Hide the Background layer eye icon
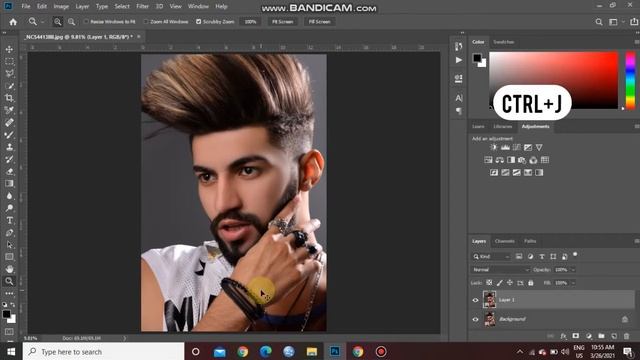This screenshot has height=360, width=640. coord(475,319)
